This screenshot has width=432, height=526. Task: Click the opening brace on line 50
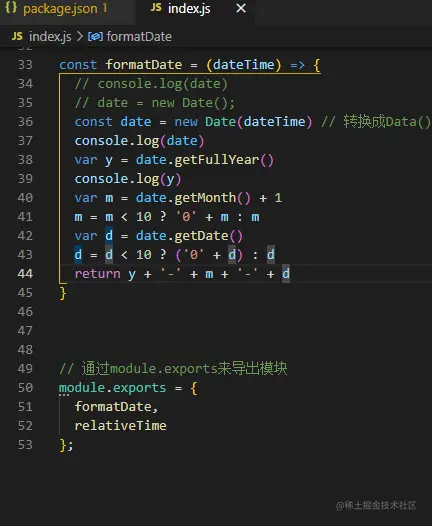click(x=194, y=388)
